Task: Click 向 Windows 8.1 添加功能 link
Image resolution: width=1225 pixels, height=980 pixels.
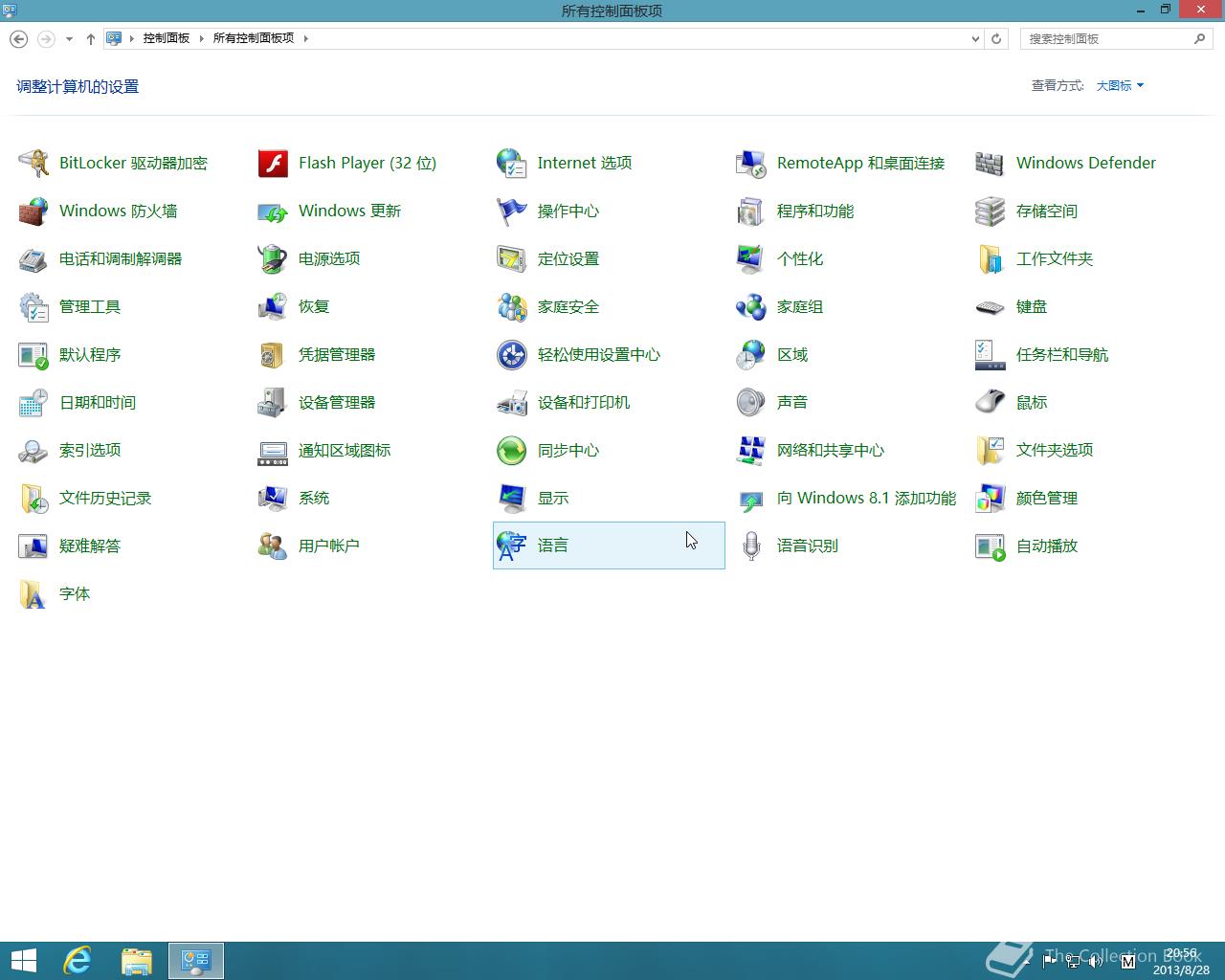Action: pyautogui.click(x=866, y=498)
